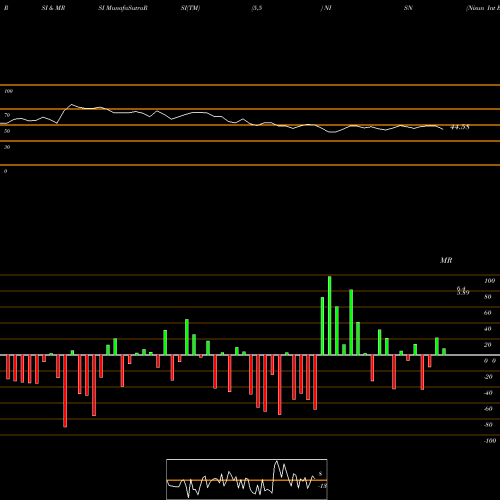Open the mini oscillator thumbnail chart

pyautogui.click(x=247, y=479)
